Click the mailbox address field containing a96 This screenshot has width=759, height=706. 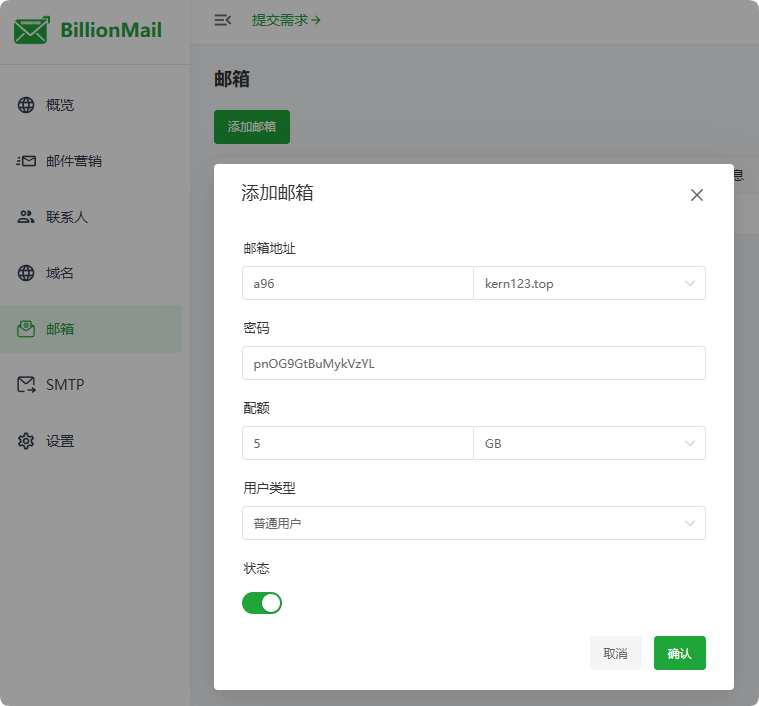[356, 283]
